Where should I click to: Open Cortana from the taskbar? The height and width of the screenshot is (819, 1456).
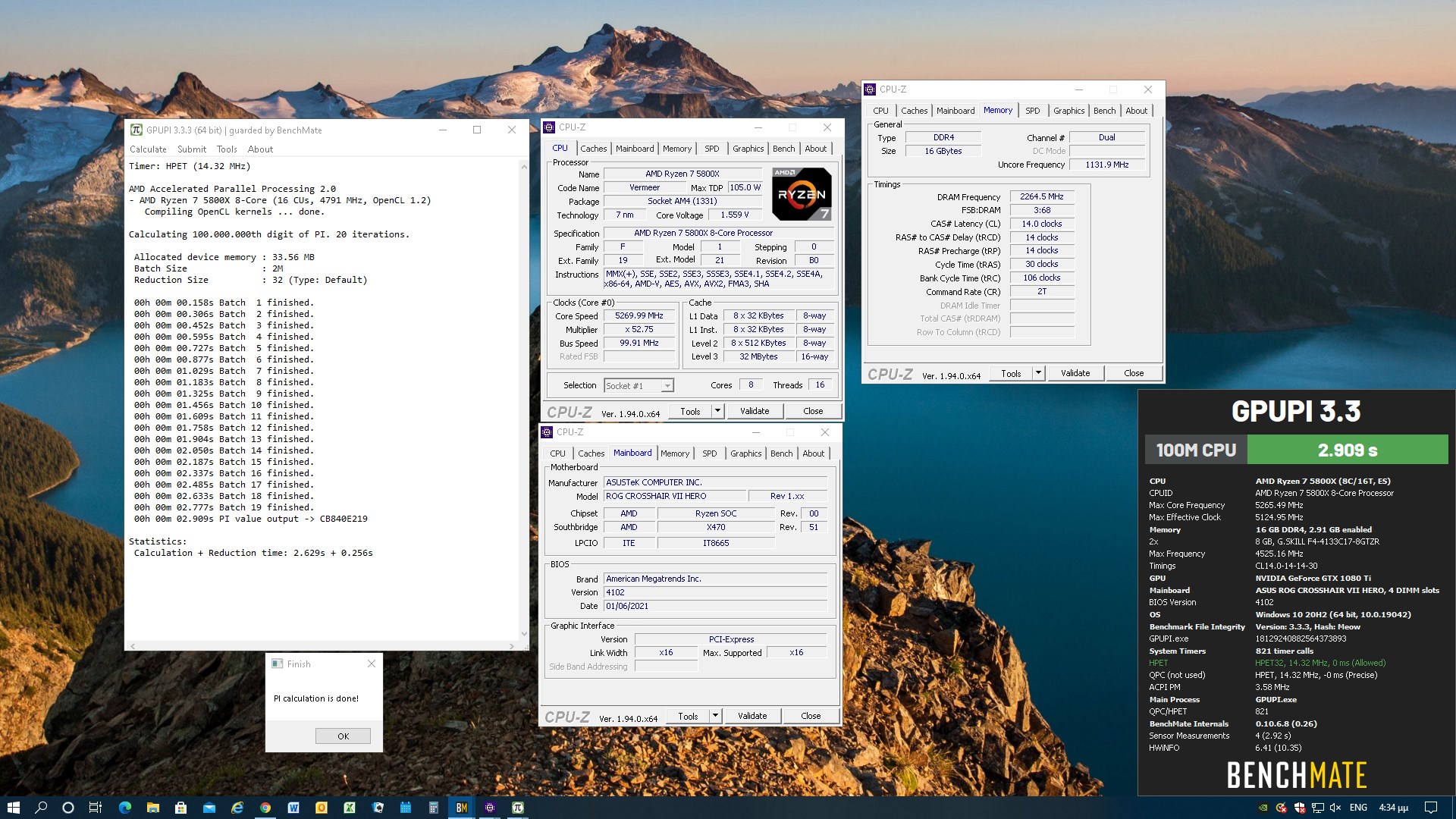pos(68,808)
